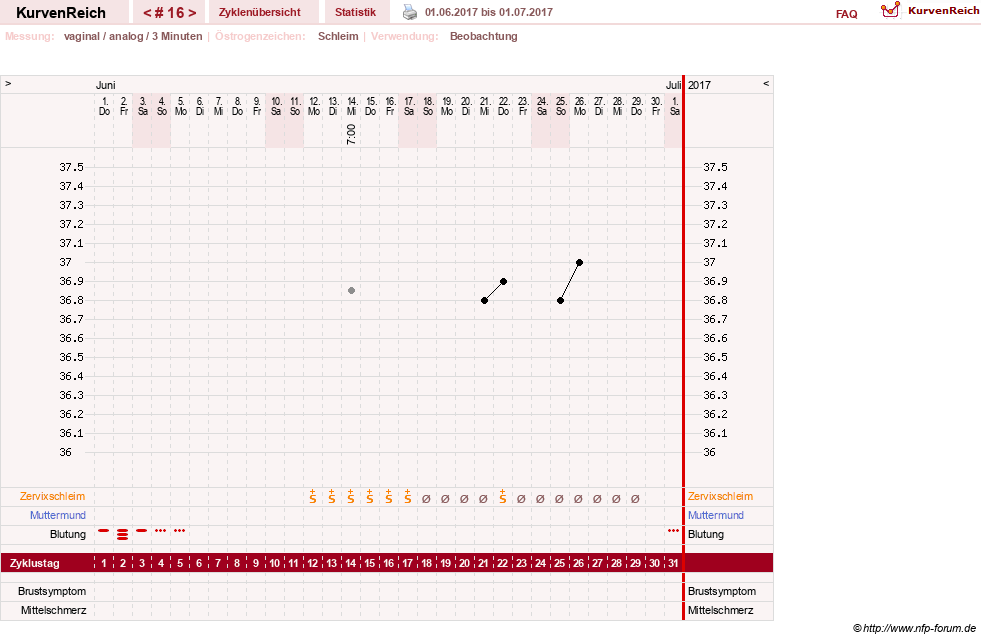Click the S+ mucus symbol on cycle day 16
Image resolution: width=981 pixels, height=640 pixels.
tap(389, 497)
